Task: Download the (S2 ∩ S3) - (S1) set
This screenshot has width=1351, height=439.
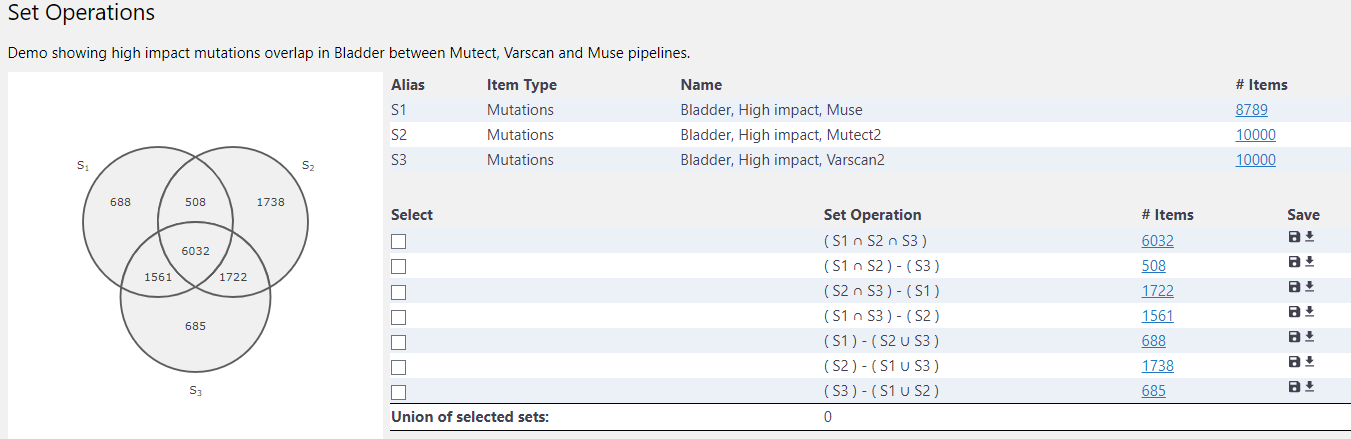Action: click(1309, 287)
